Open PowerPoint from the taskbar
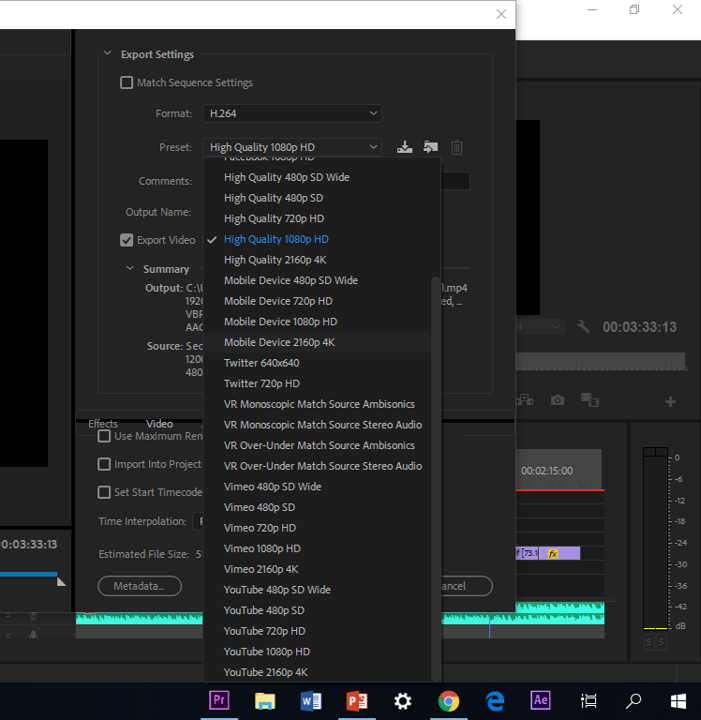 [x=357, y=701]
